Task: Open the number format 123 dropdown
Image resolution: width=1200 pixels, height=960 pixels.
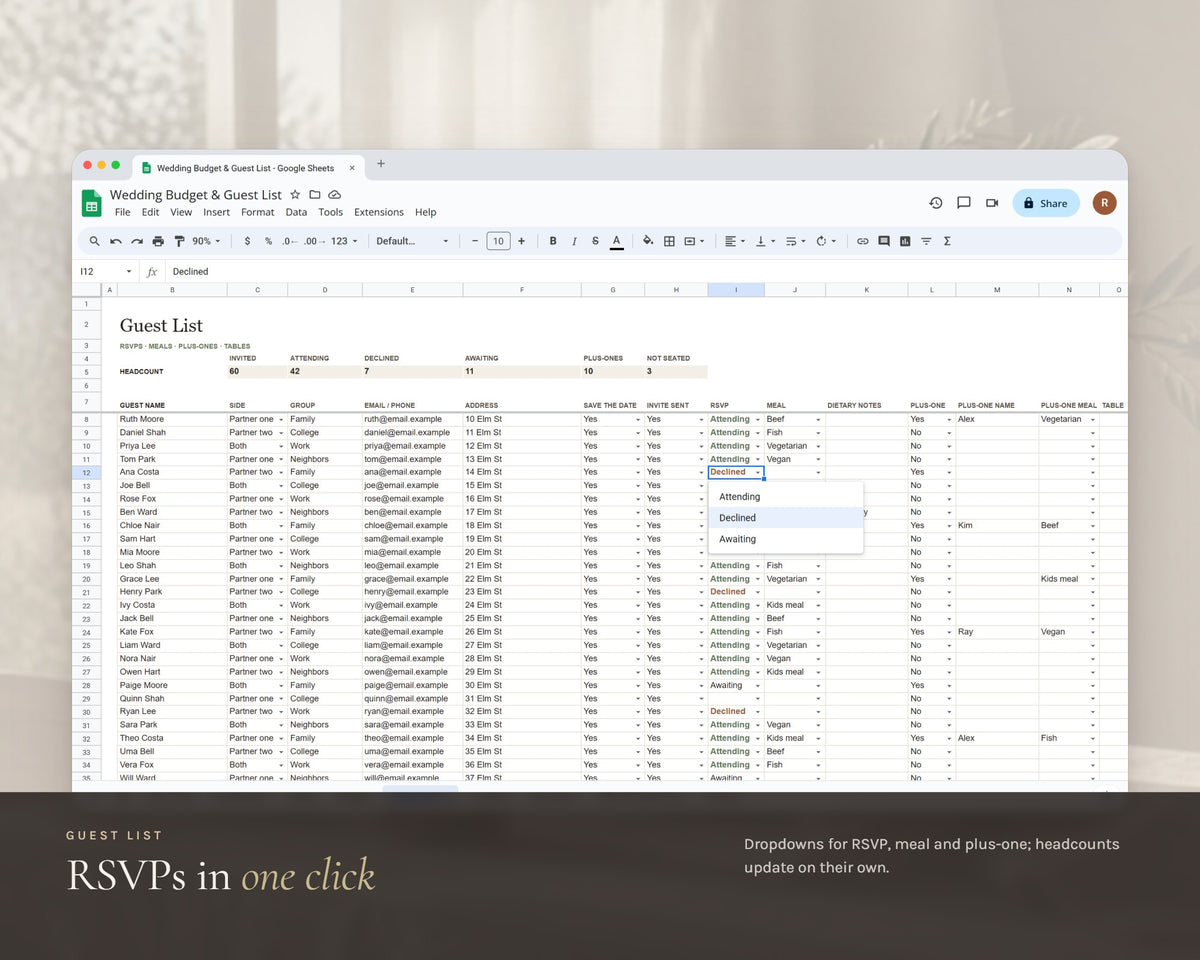Action: 344,241
